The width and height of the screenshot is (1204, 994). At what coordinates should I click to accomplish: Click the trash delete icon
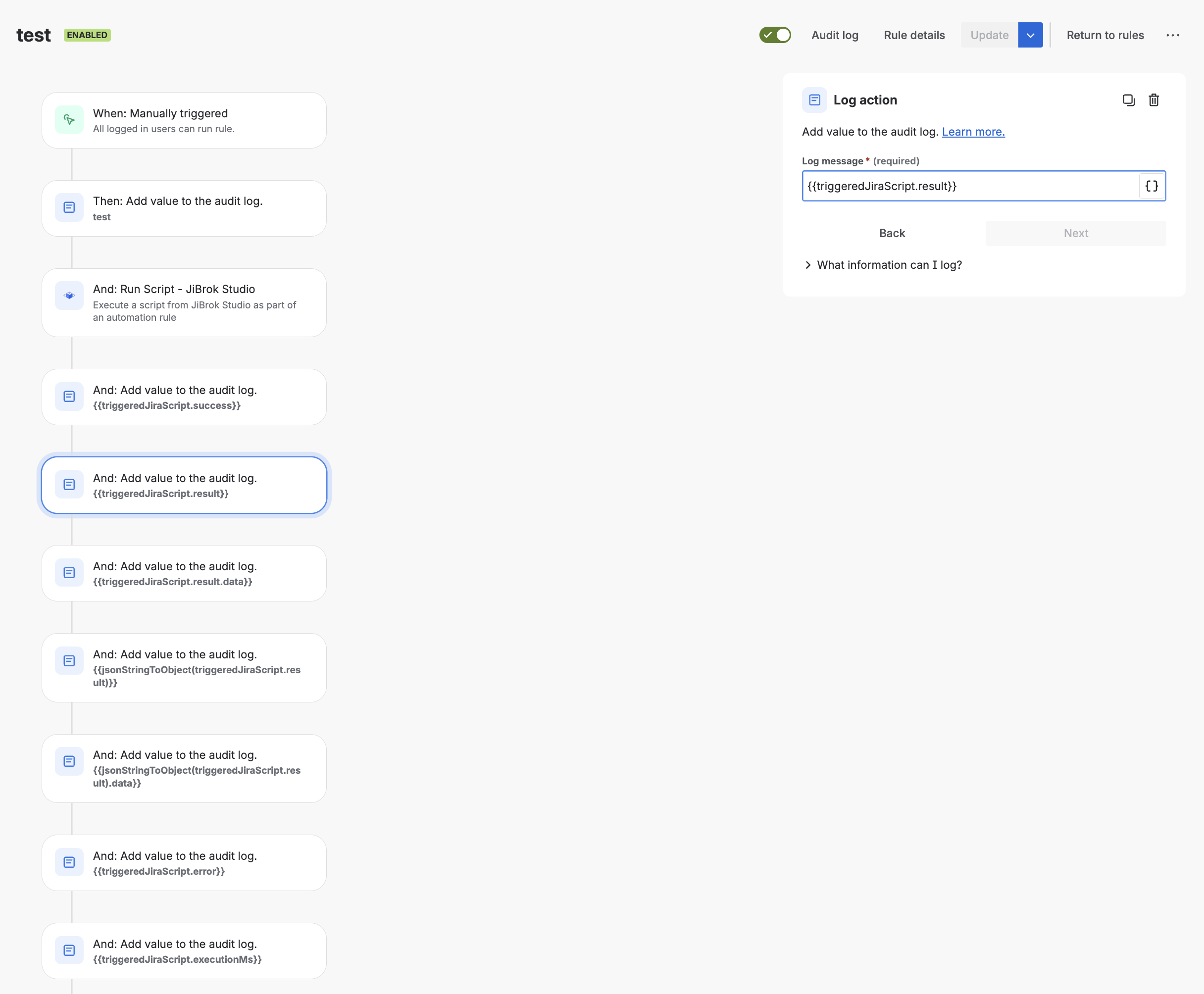[x=1154, y=100]
